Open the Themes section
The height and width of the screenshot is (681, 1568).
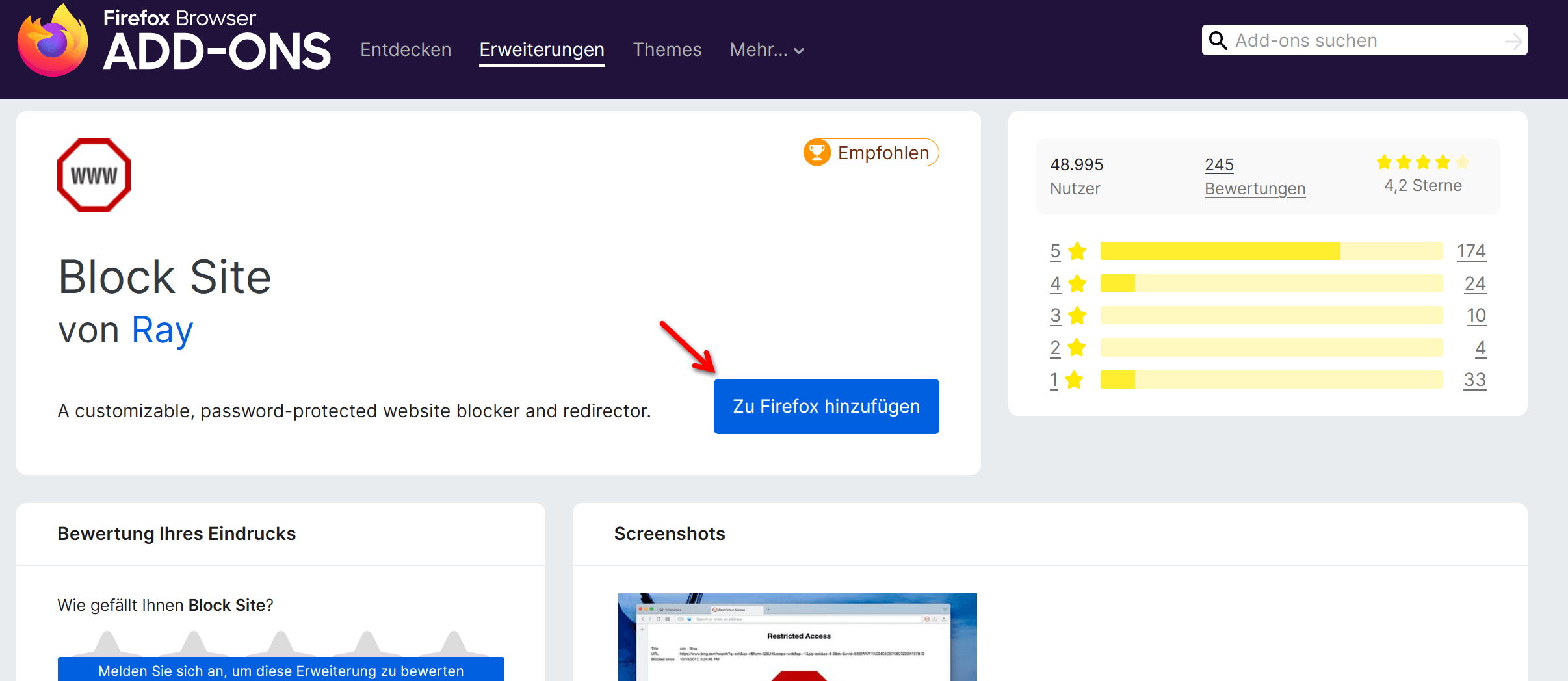667,50
